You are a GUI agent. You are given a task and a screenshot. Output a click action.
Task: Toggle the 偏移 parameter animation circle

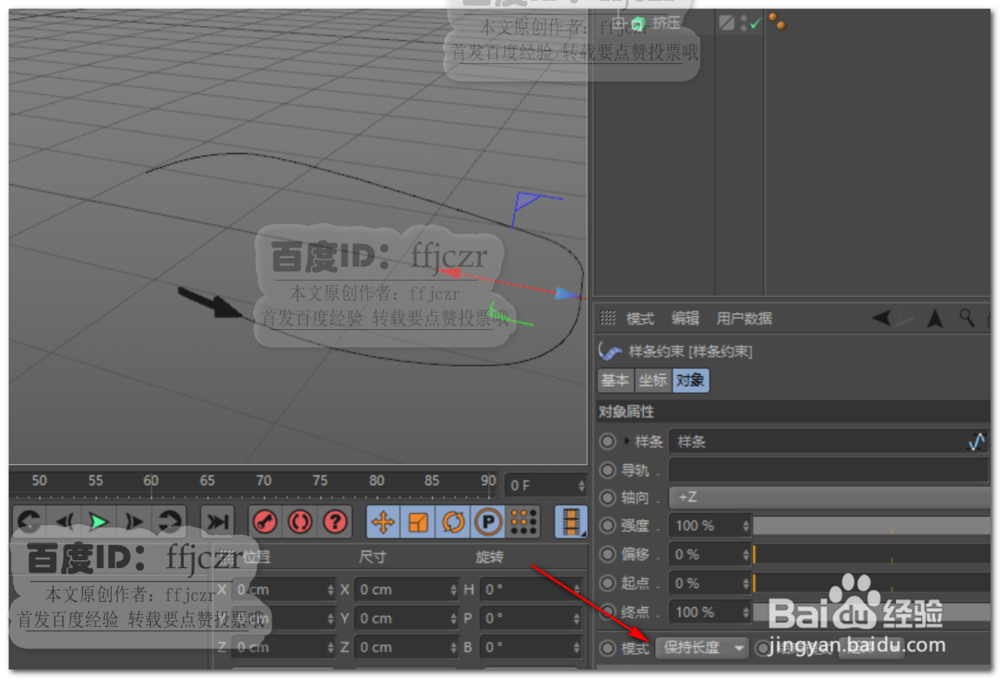608,554
